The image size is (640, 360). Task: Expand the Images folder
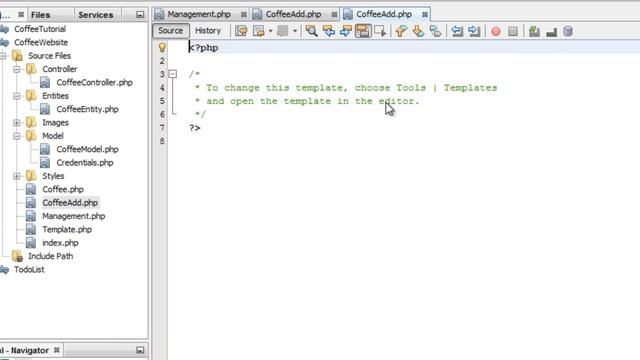[x=16, y=122]
